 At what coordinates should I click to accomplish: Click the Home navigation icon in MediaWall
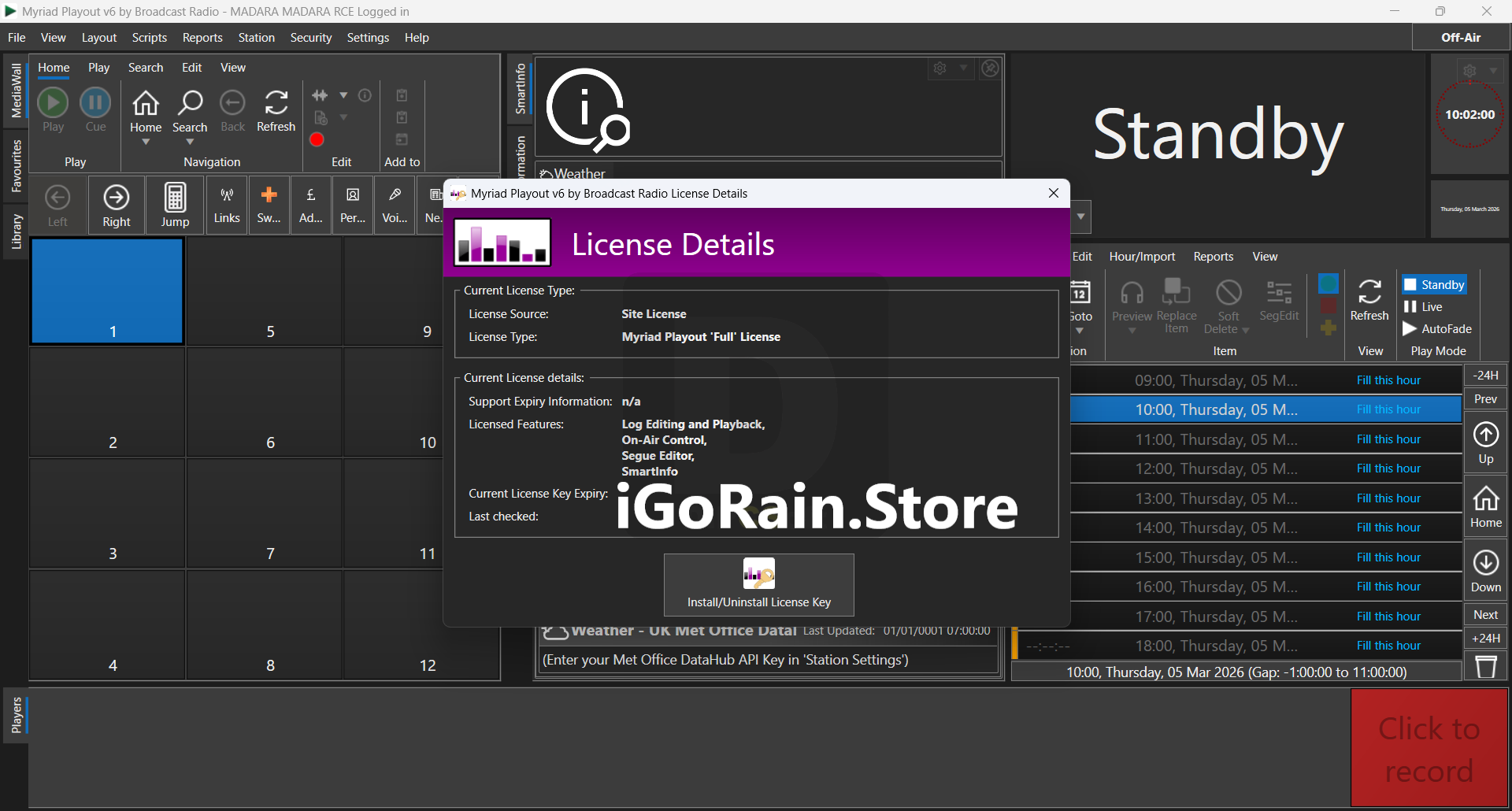(146, 104)
